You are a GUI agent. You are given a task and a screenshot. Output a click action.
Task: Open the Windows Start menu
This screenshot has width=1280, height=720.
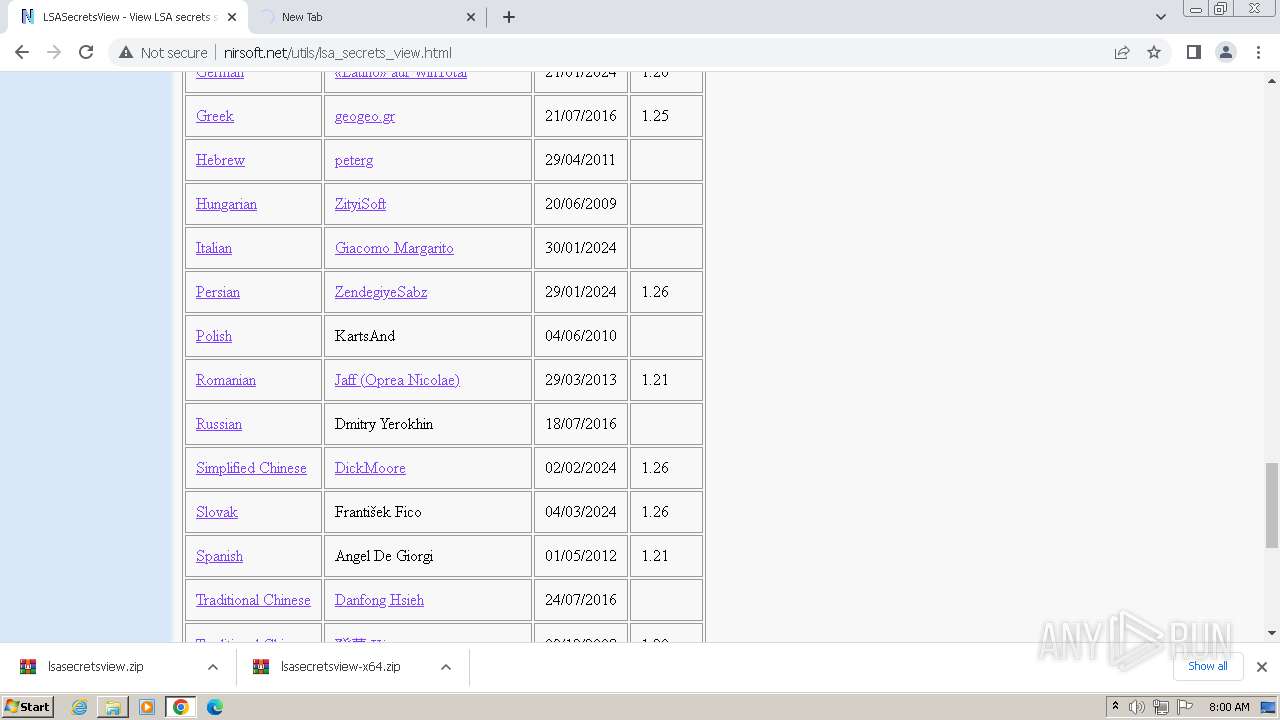coord(28,707)
